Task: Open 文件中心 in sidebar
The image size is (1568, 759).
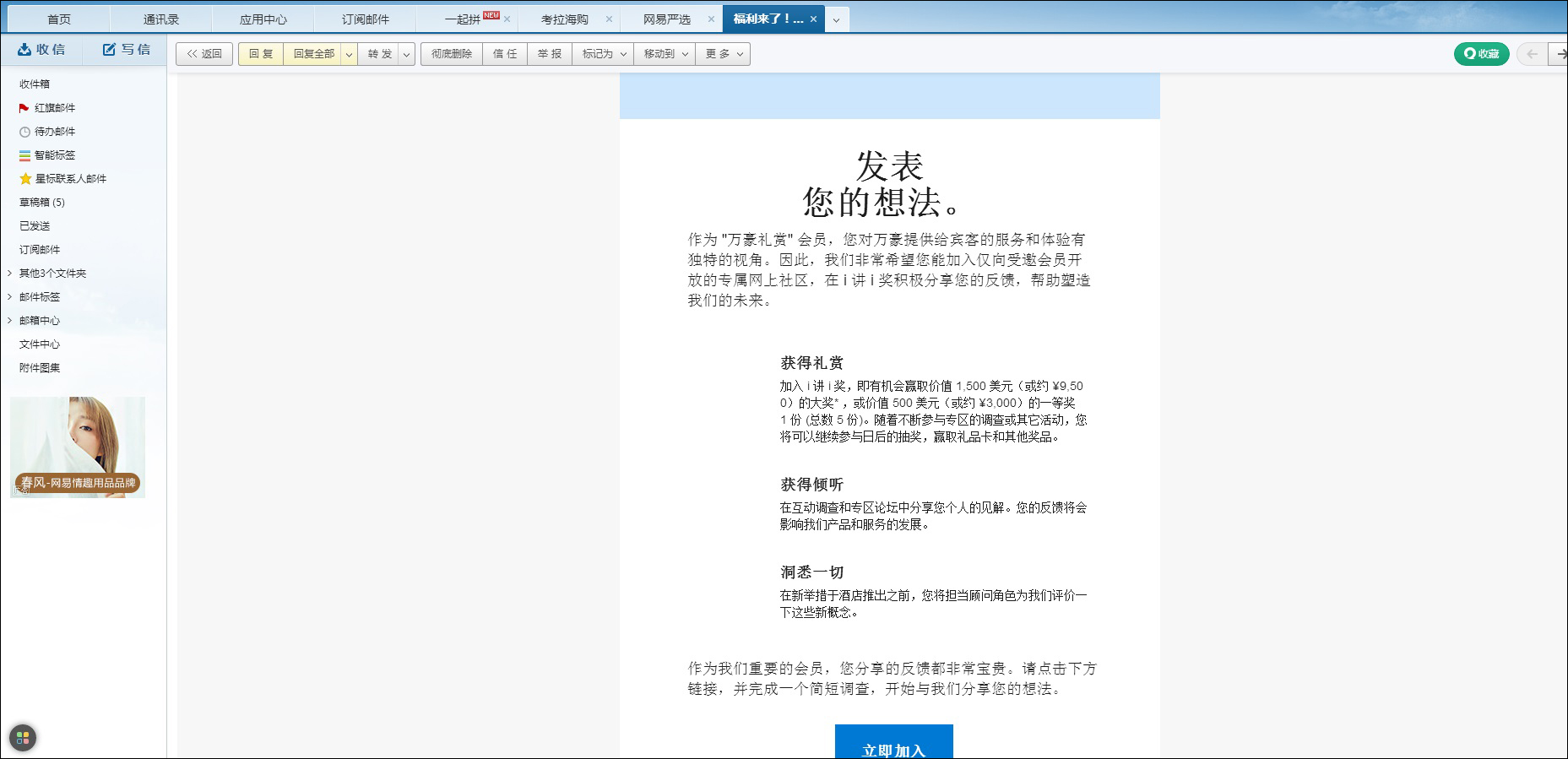Action: (40, 344)
